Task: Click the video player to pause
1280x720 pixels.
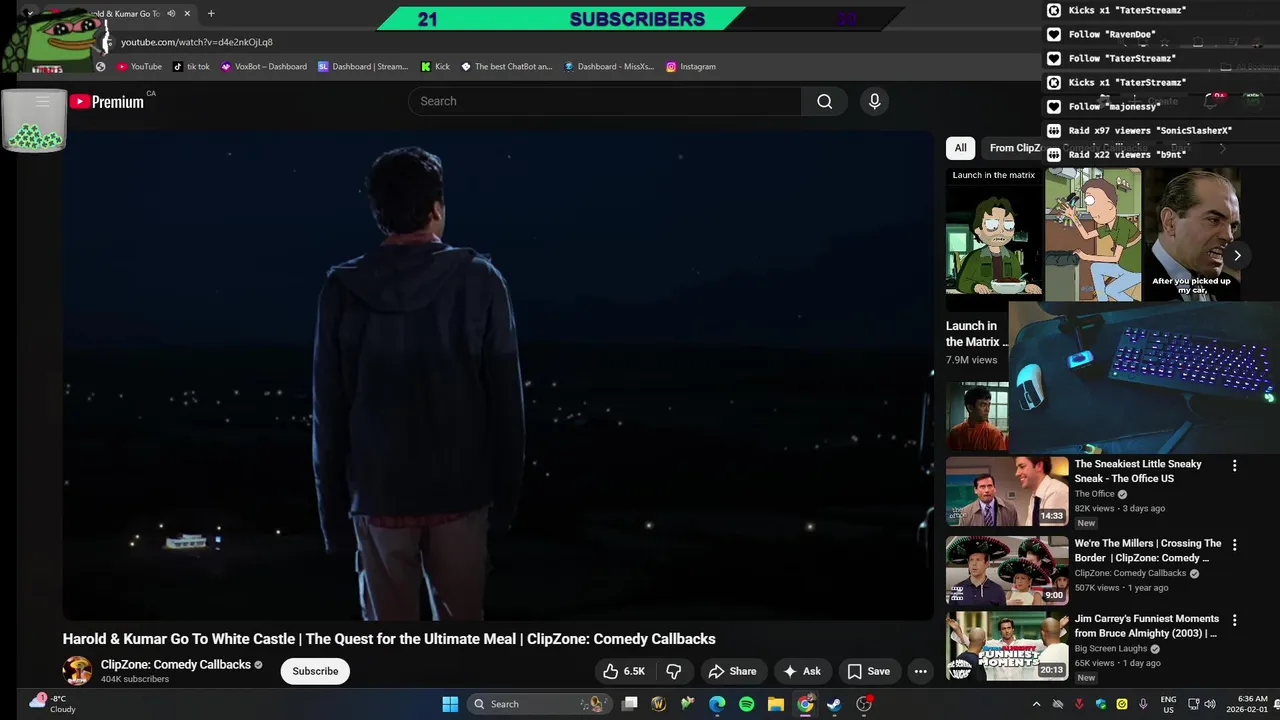Action: (498, 375)
